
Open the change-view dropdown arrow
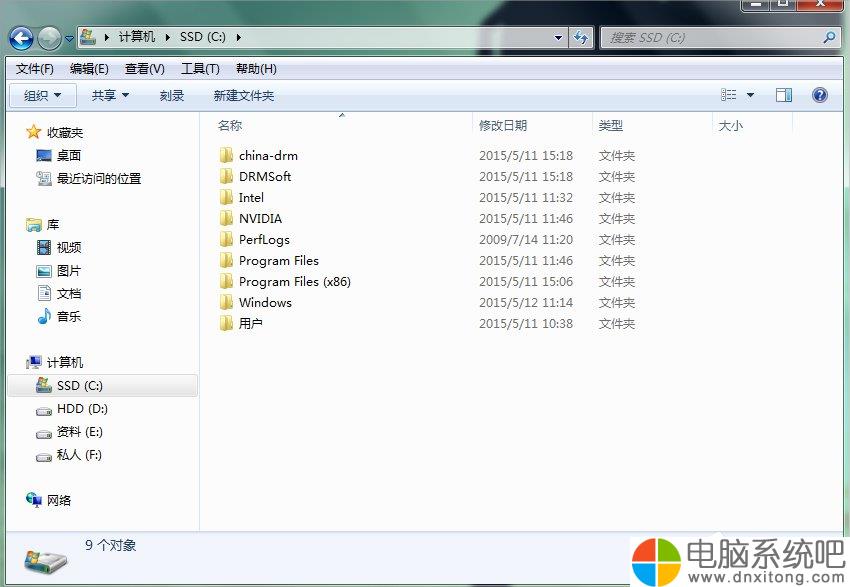point(748,95)
